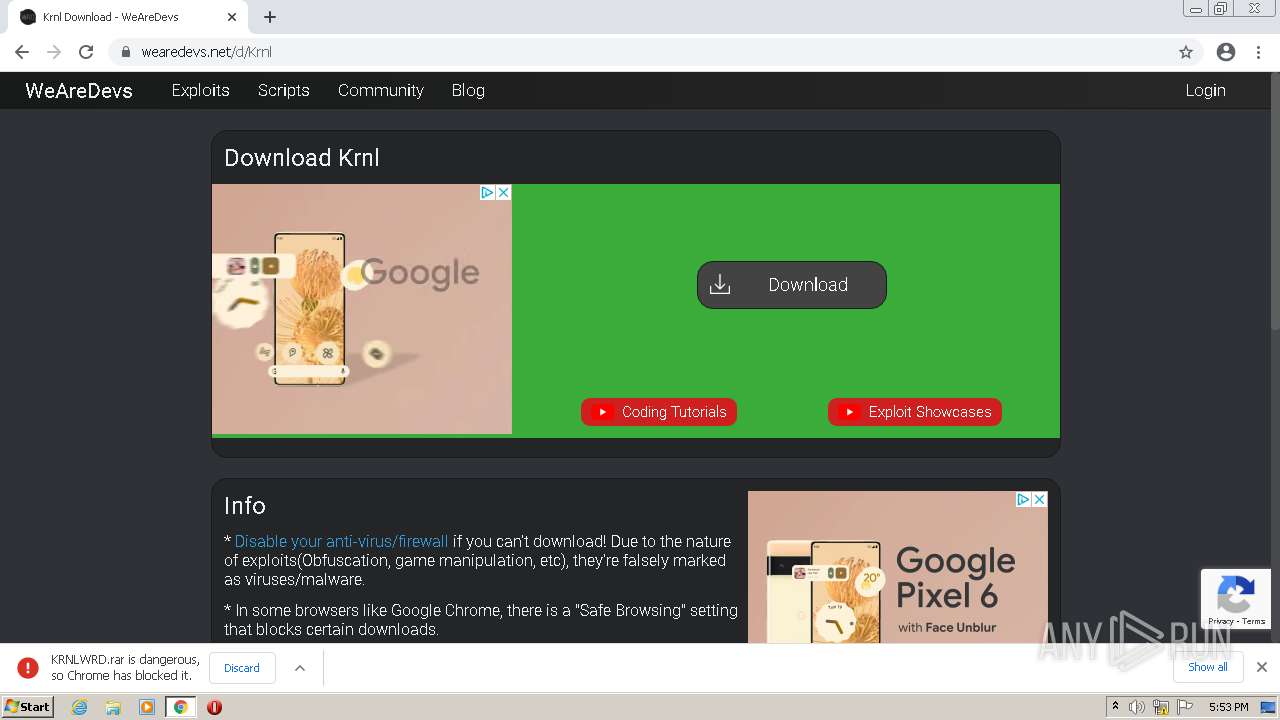The height and width of the screenshot is (720, 1280).
Task: Open the Chrome profile avatar icon
Action: [x=1226, y=52]
